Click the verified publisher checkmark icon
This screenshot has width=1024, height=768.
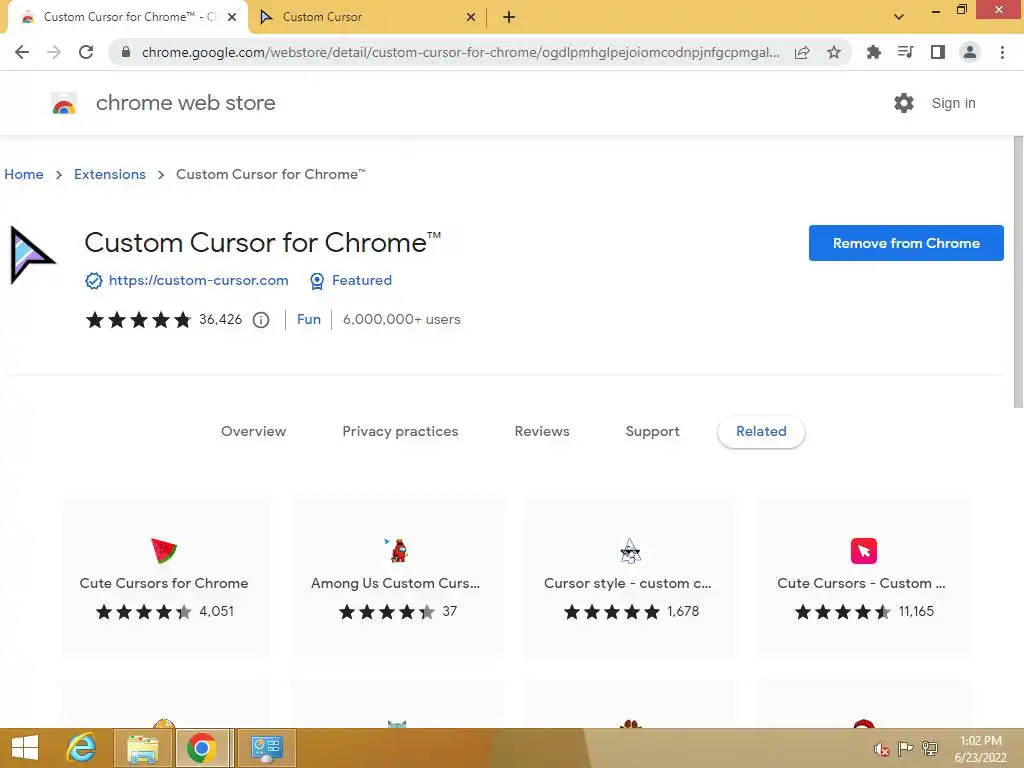tap(94, 281)
